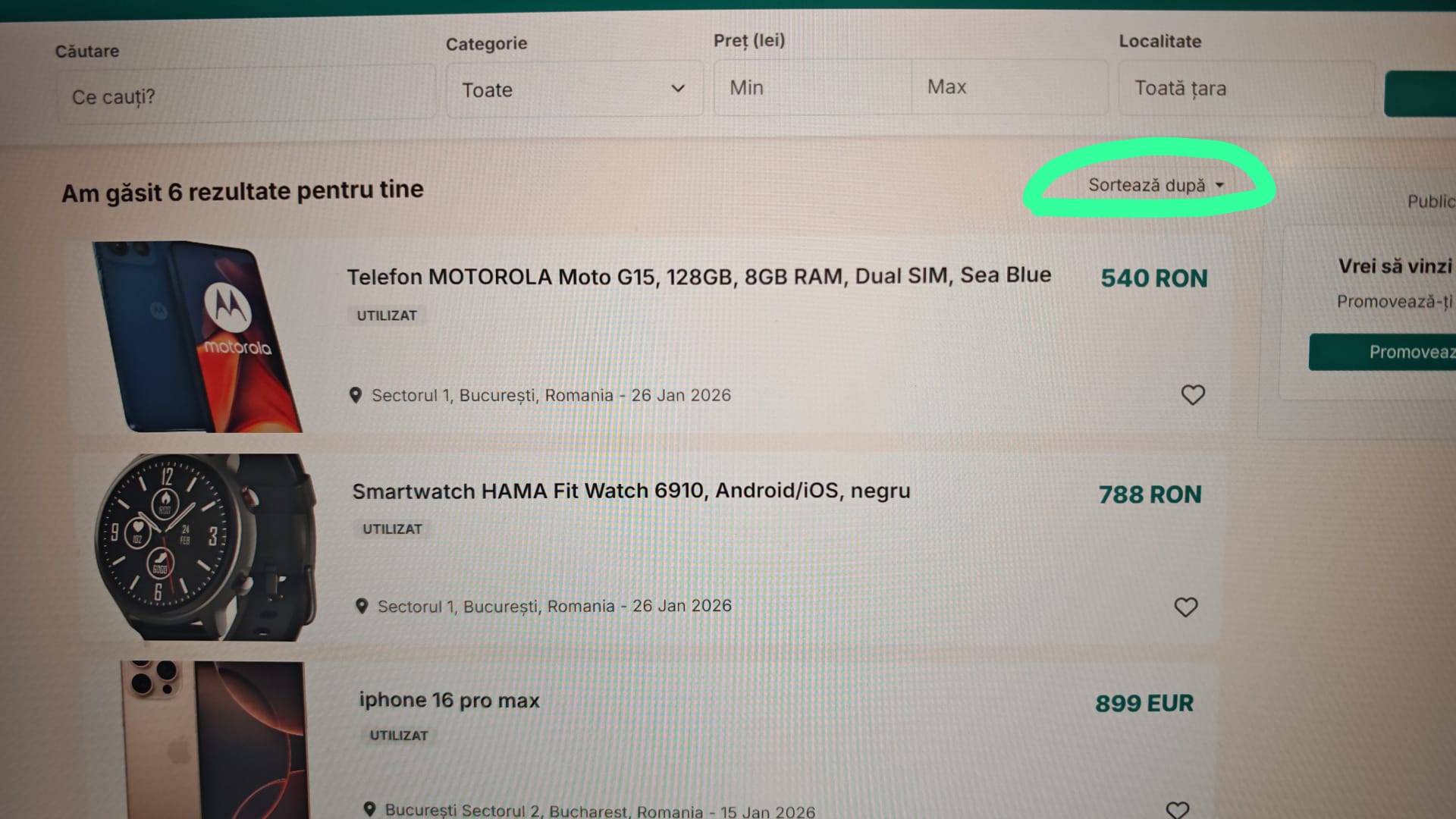Open the Categorie dropdown set to Toate
The height and width of the screenshot is (819, 1456).
573,89
